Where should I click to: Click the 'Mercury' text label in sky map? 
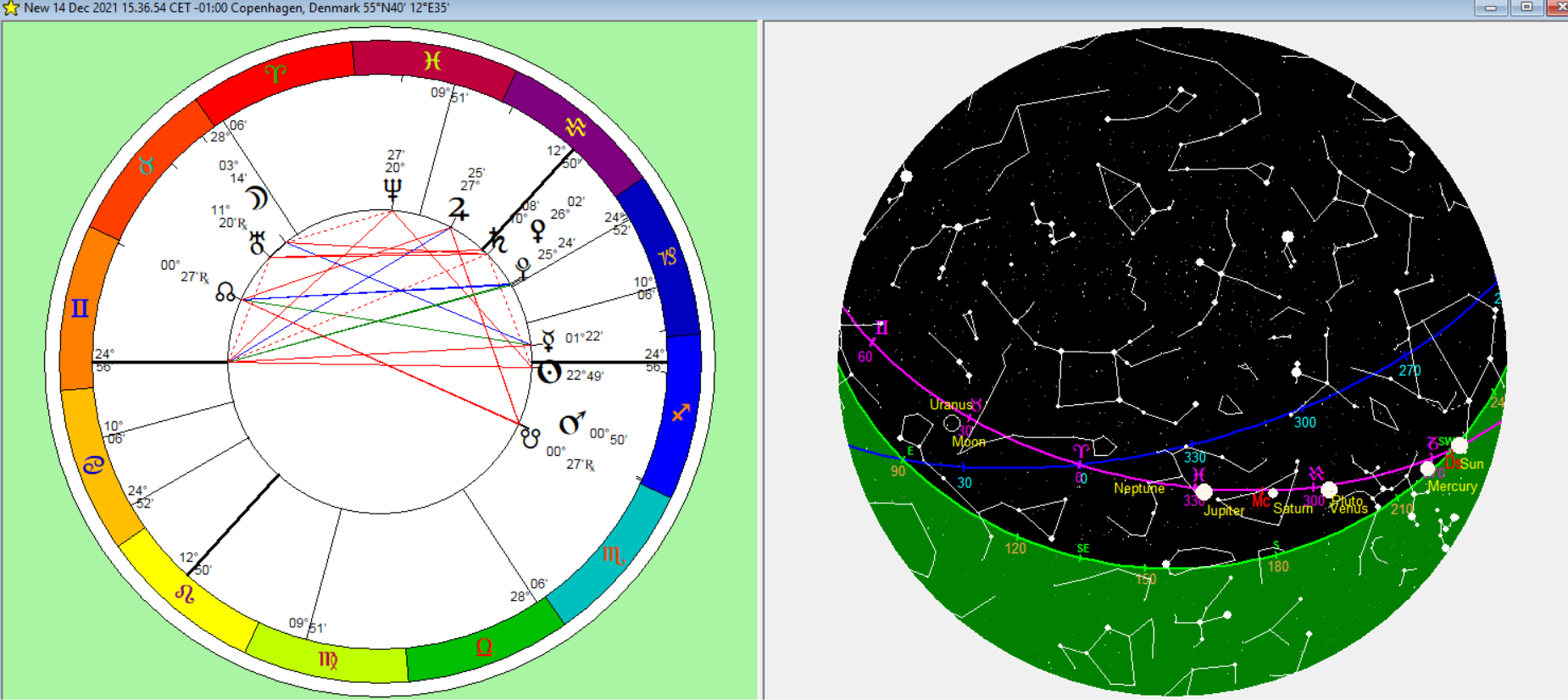tap(1453, 486)
